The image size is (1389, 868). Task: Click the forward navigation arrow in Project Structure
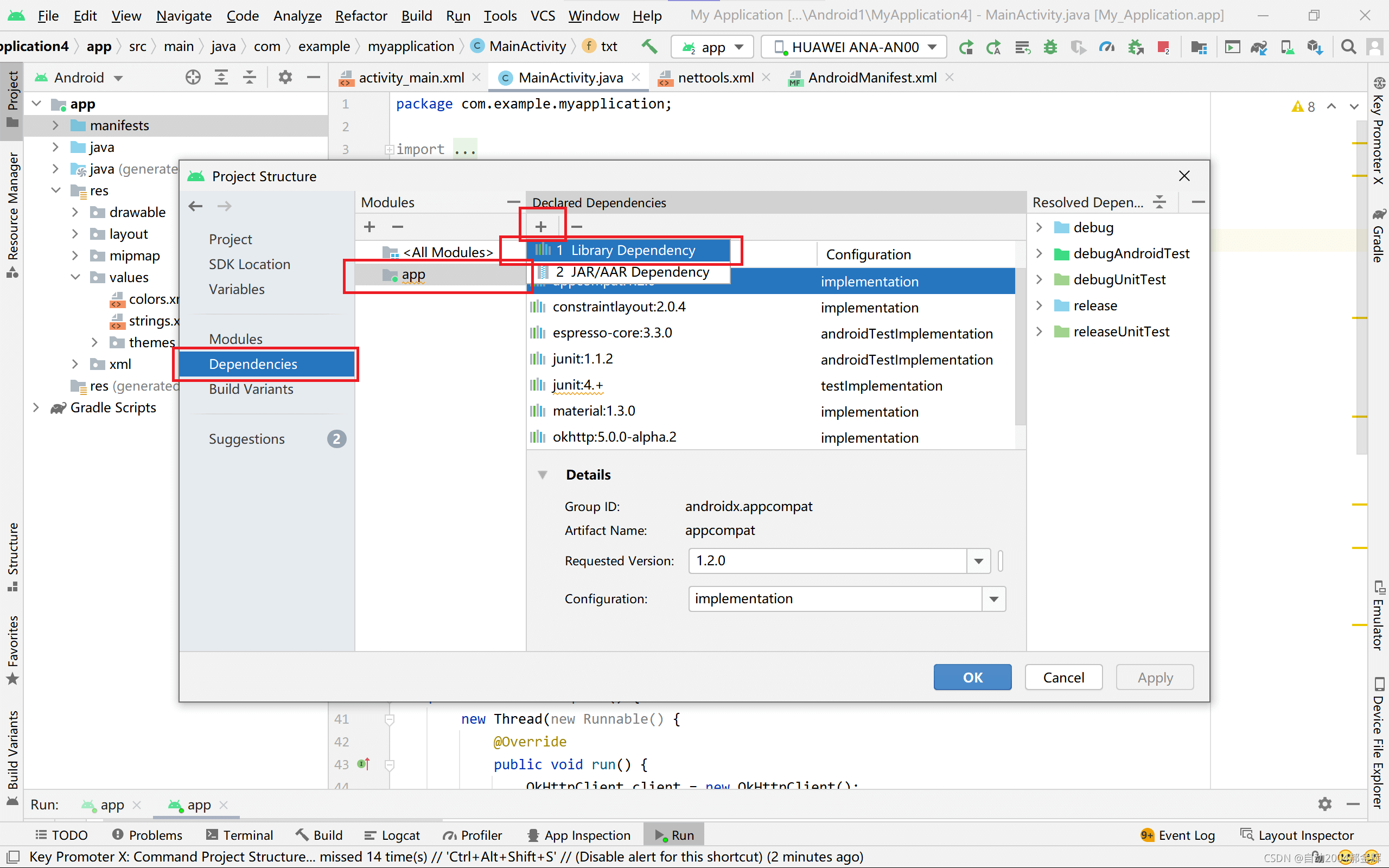[224, 206]
